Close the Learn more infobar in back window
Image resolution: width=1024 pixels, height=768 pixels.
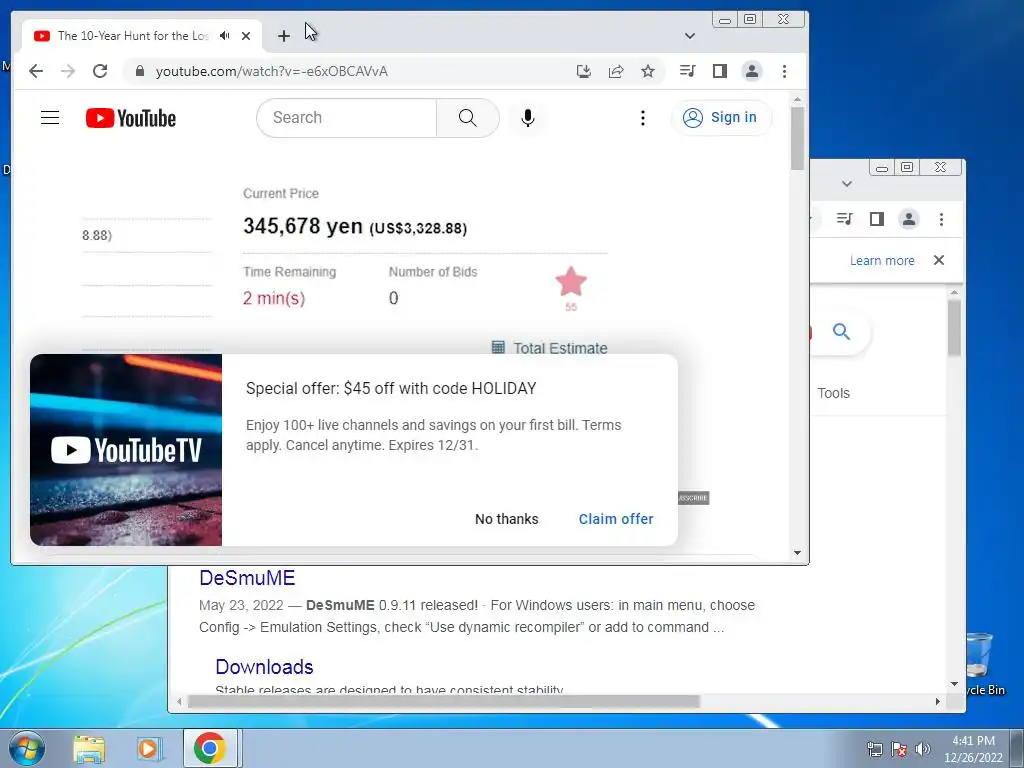[x=939, y=260]
